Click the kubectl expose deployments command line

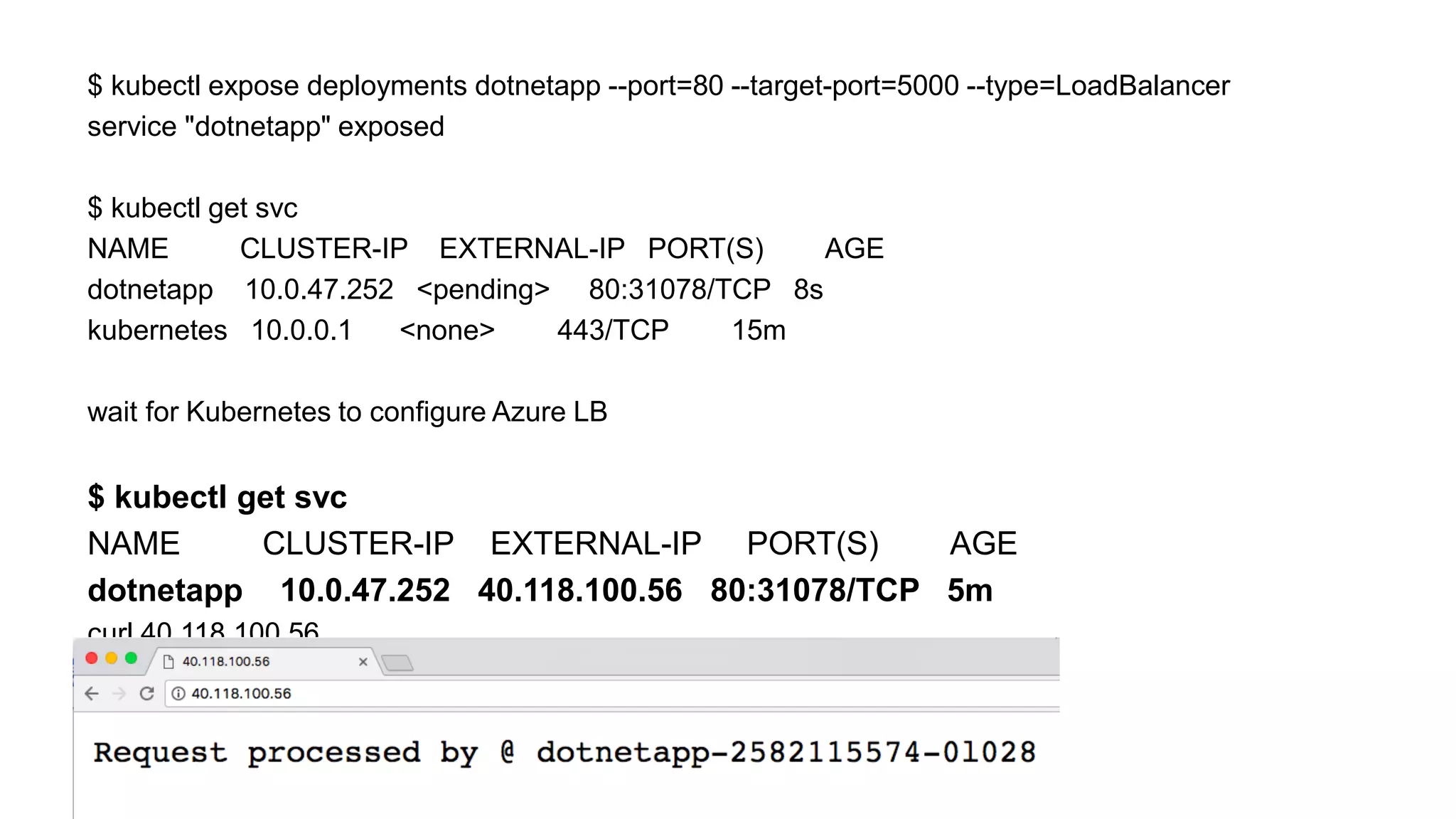coord(658,86)
